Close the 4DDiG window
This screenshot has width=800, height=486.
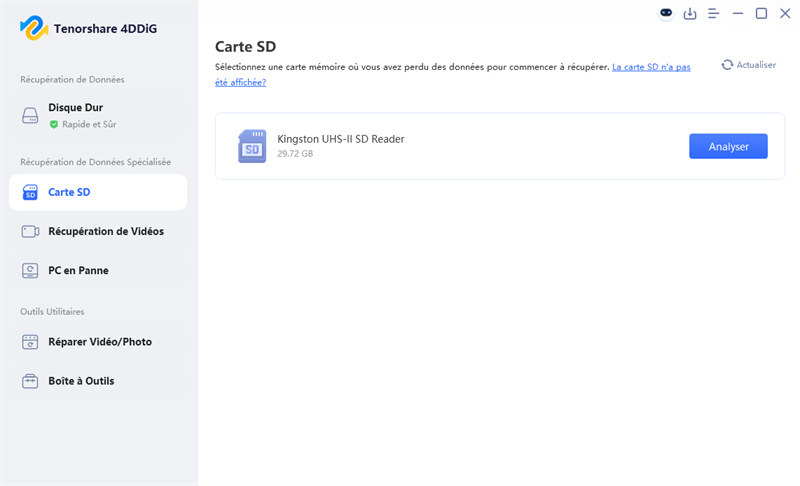click(x=785, y=13)
